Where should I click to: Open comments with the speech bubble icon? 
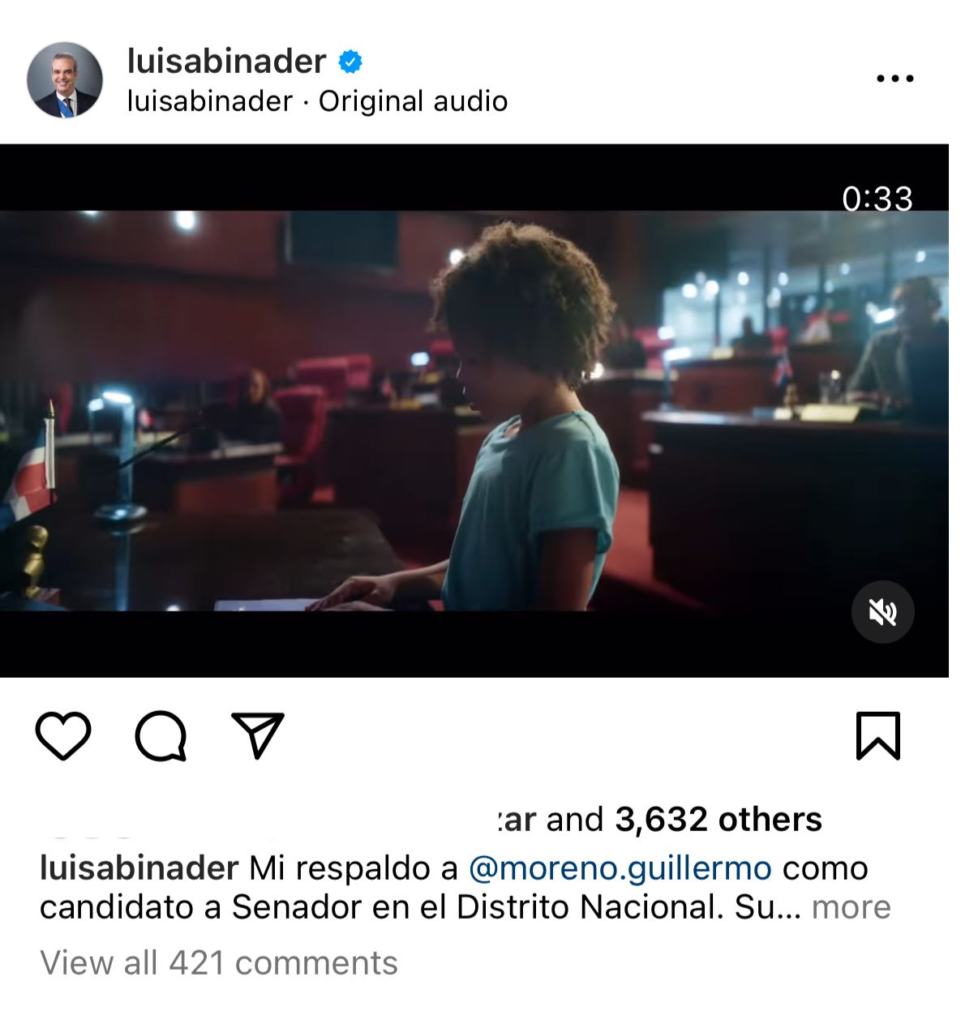point(161,736)
